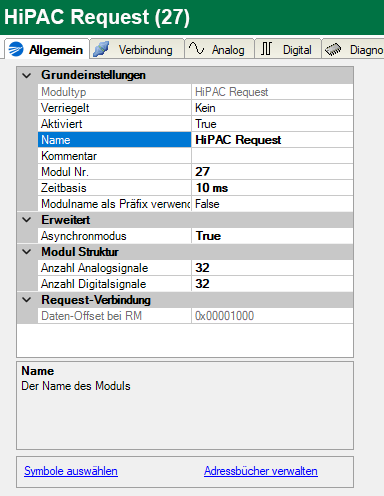
Task: Open the Verriegelt value Kein
Action: pos(272,108)
